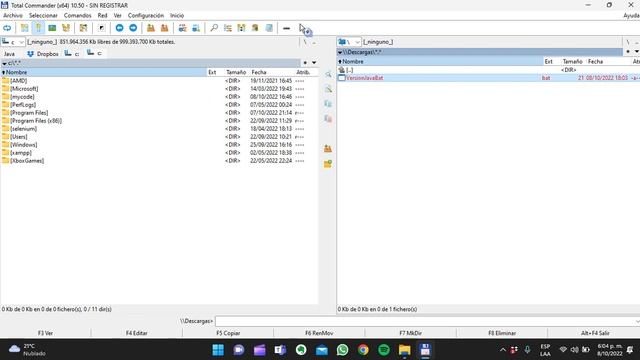Enable thumbnails view in toolbar

pos(52,28)
